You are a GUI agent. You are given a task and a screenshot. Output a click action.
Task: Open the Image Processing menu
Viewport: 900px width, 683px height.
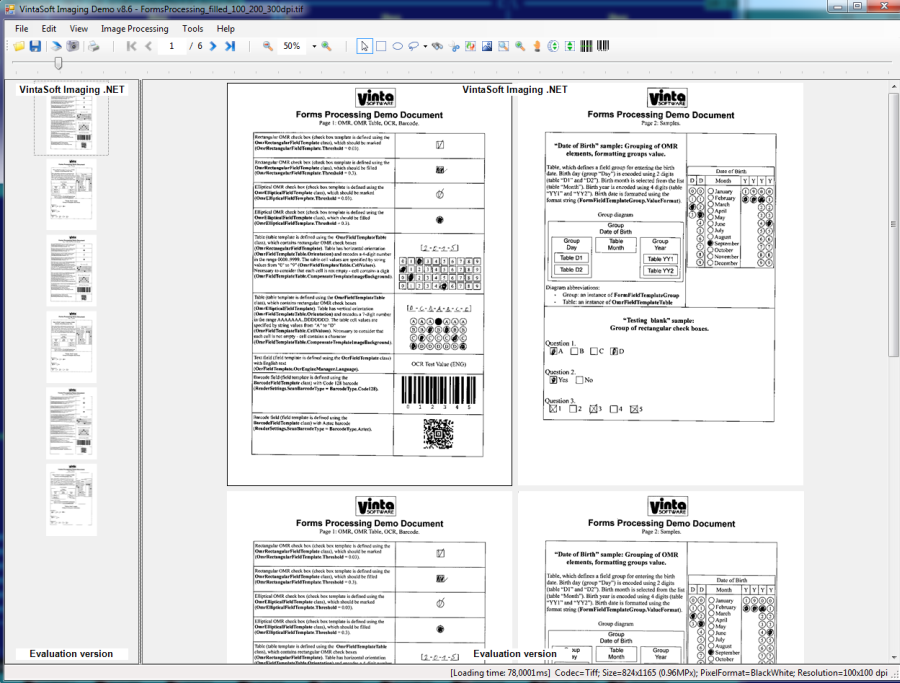click(135, 28)
